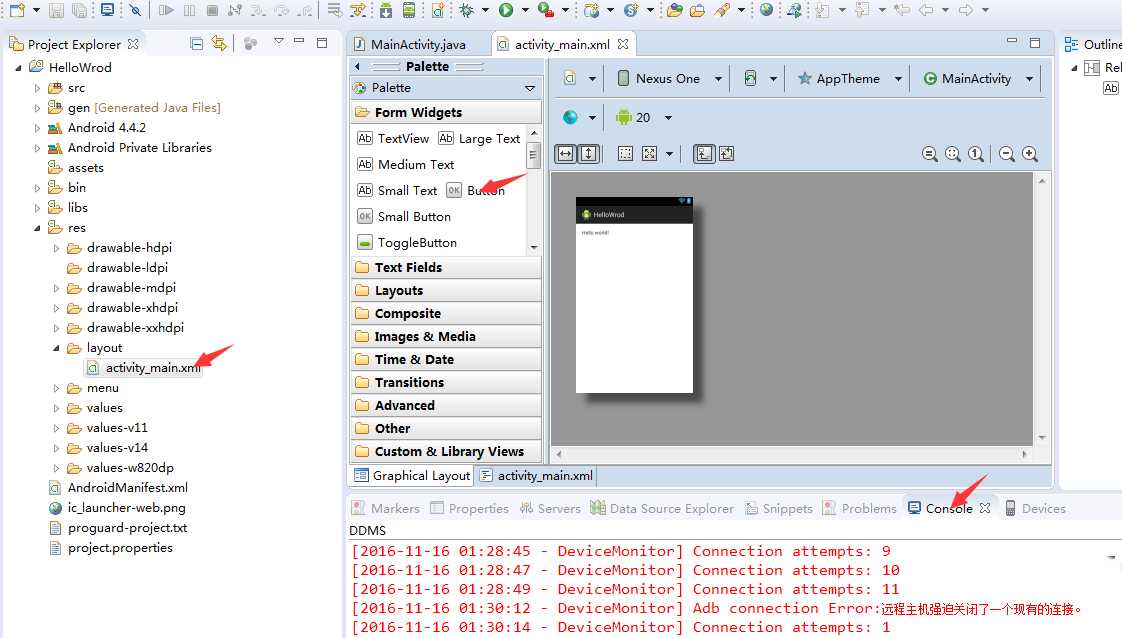Open the Palette options dropdown arrow

(530, 88)
